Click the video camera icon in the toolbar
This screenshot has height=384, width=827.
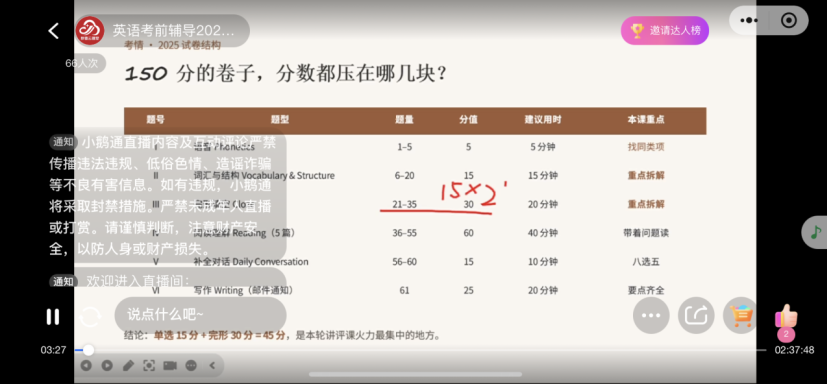tap(170, 365)
